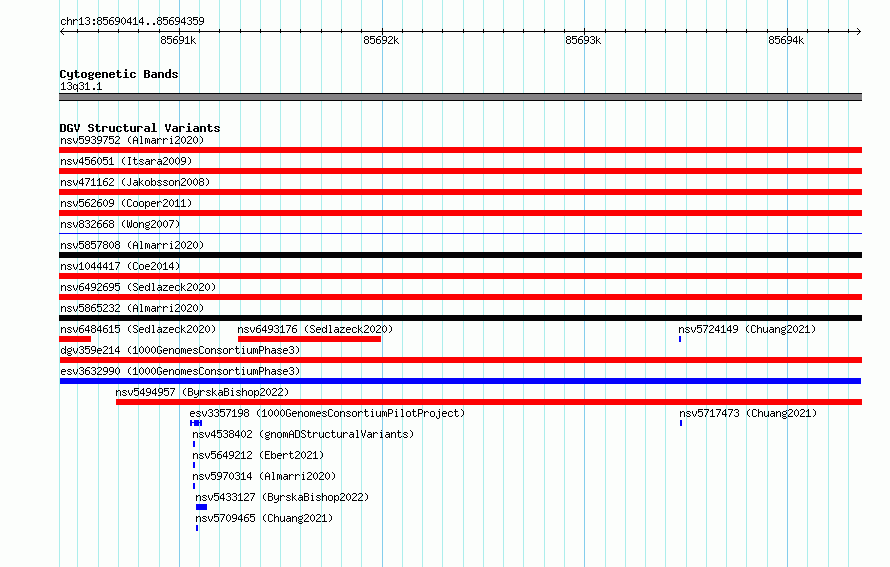The image size is (890, 567).
Task: Click the chr13:85690414..85694359 region label
Action: (x=132, y=21)
